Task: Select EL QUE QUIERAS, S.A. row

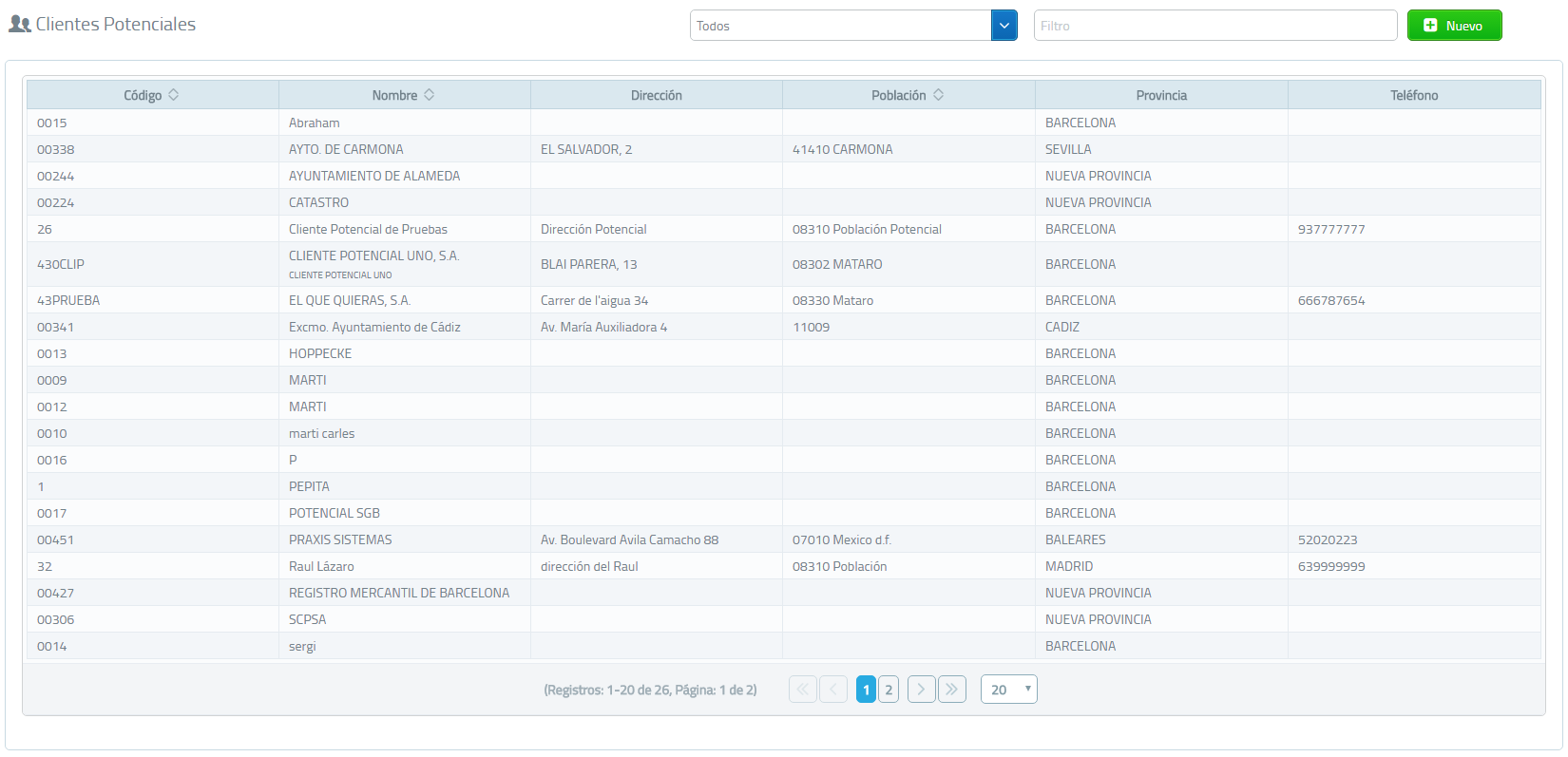Action: [784, 300]
